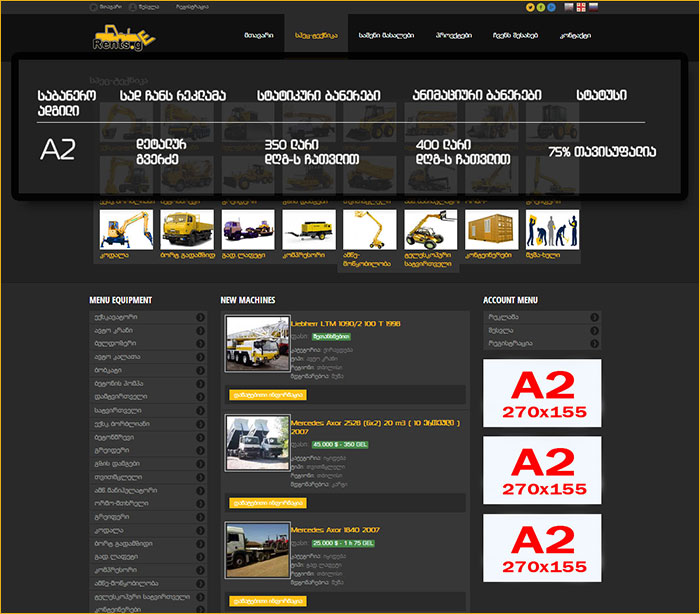
Task: Click the arrow icon on the ავტო კრანი row
Action: click(200, 330)
